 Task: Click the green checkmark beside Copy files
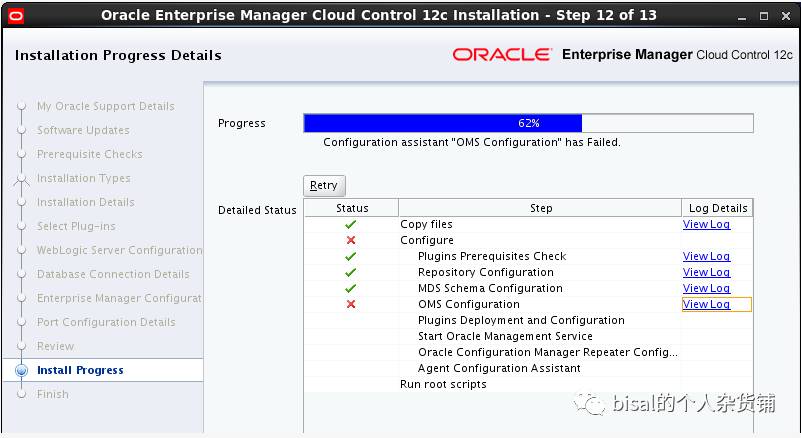tap(351, 225)
